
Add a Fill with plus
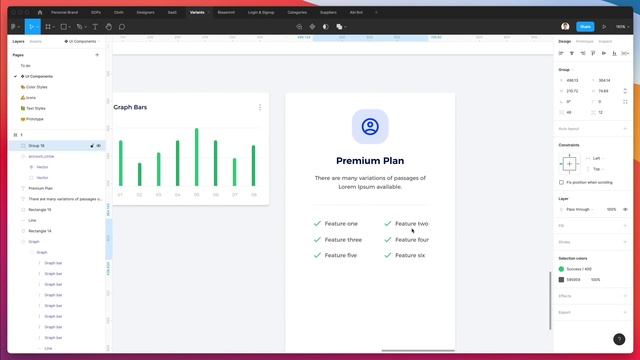[625, 226]
